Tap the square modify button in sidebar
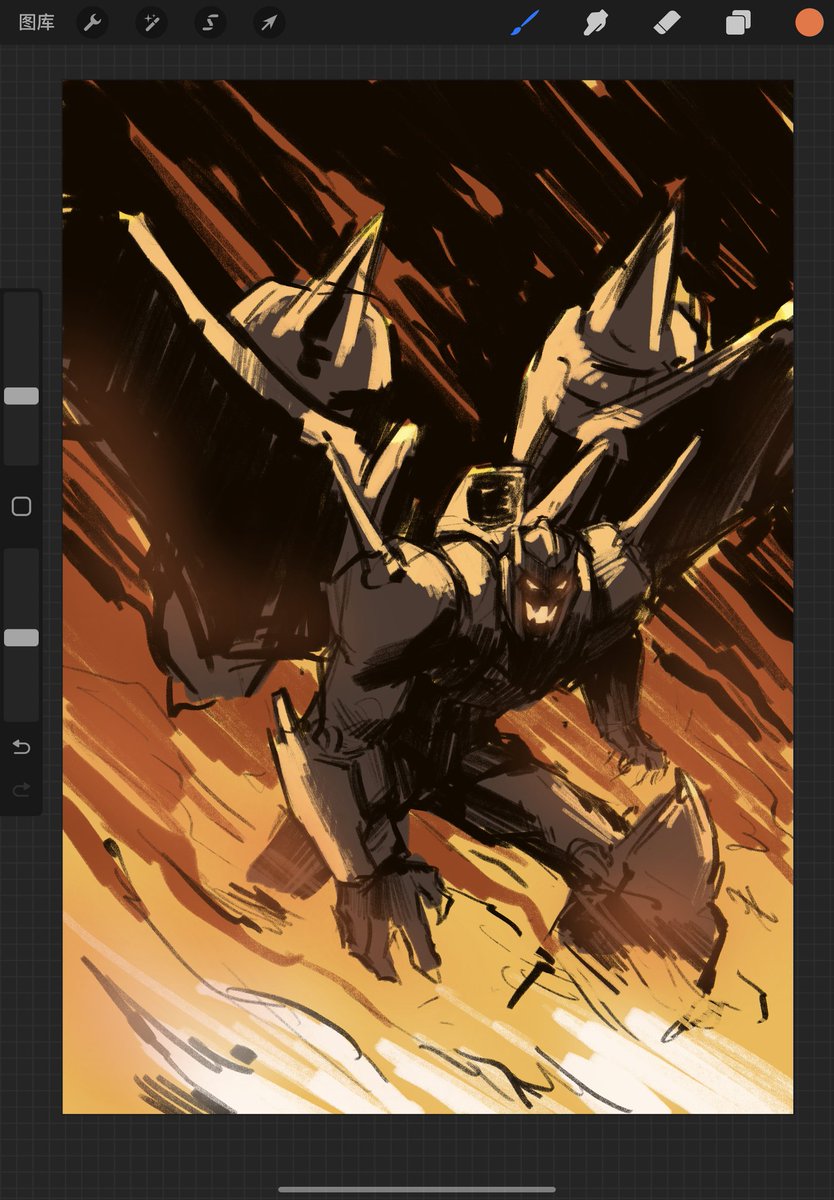834x1200 pixels. pyautogui.click(x=21, y=507)
